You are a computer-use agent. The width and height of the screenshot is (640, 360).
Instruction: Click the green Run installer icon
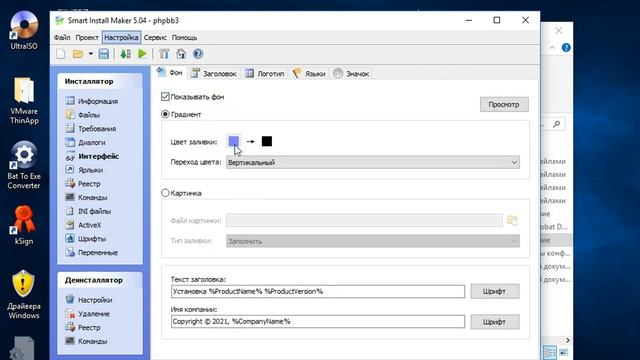click(x=142, y=54)
